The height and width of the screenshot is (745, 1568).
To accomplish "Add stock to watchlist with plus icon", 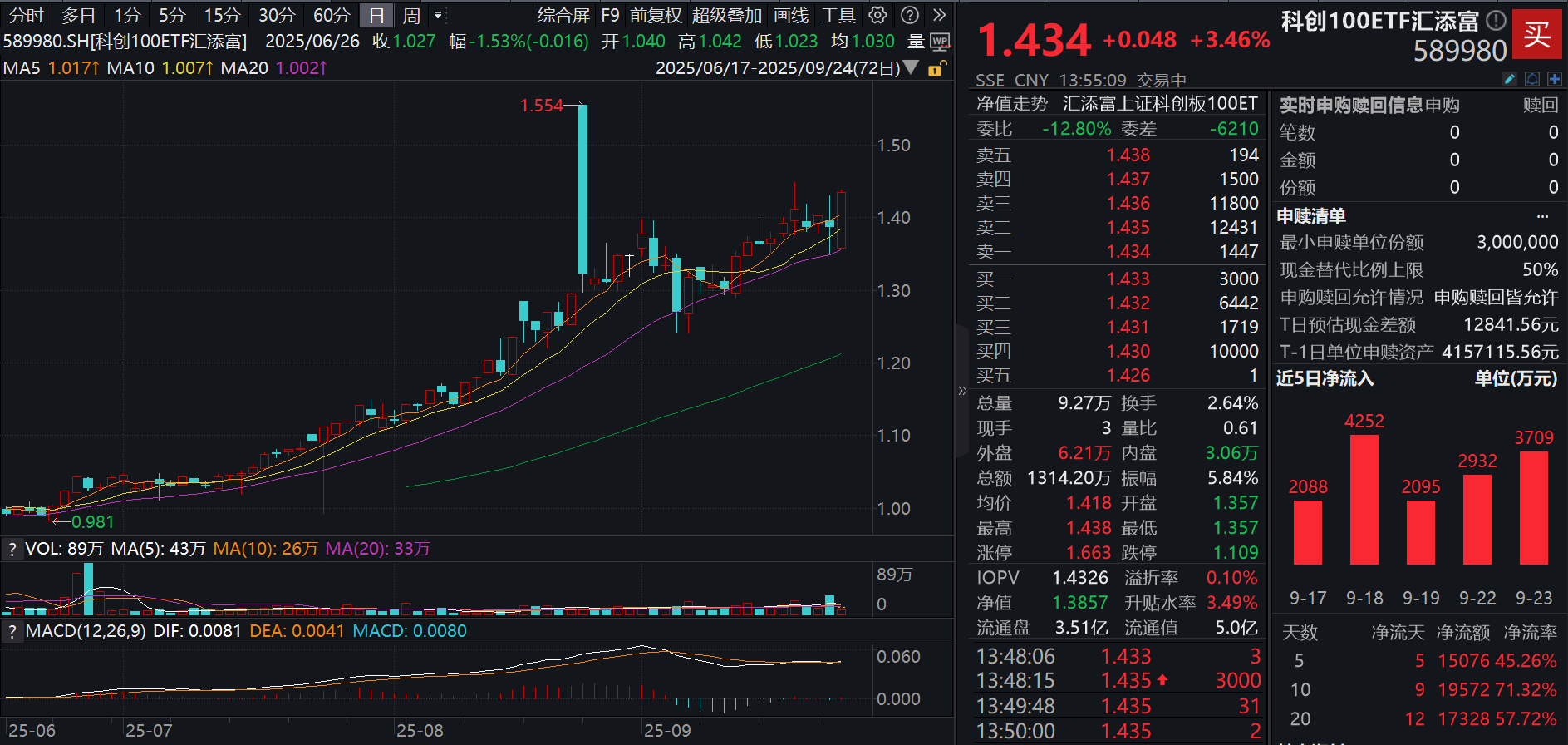I will coord(1555,79).
